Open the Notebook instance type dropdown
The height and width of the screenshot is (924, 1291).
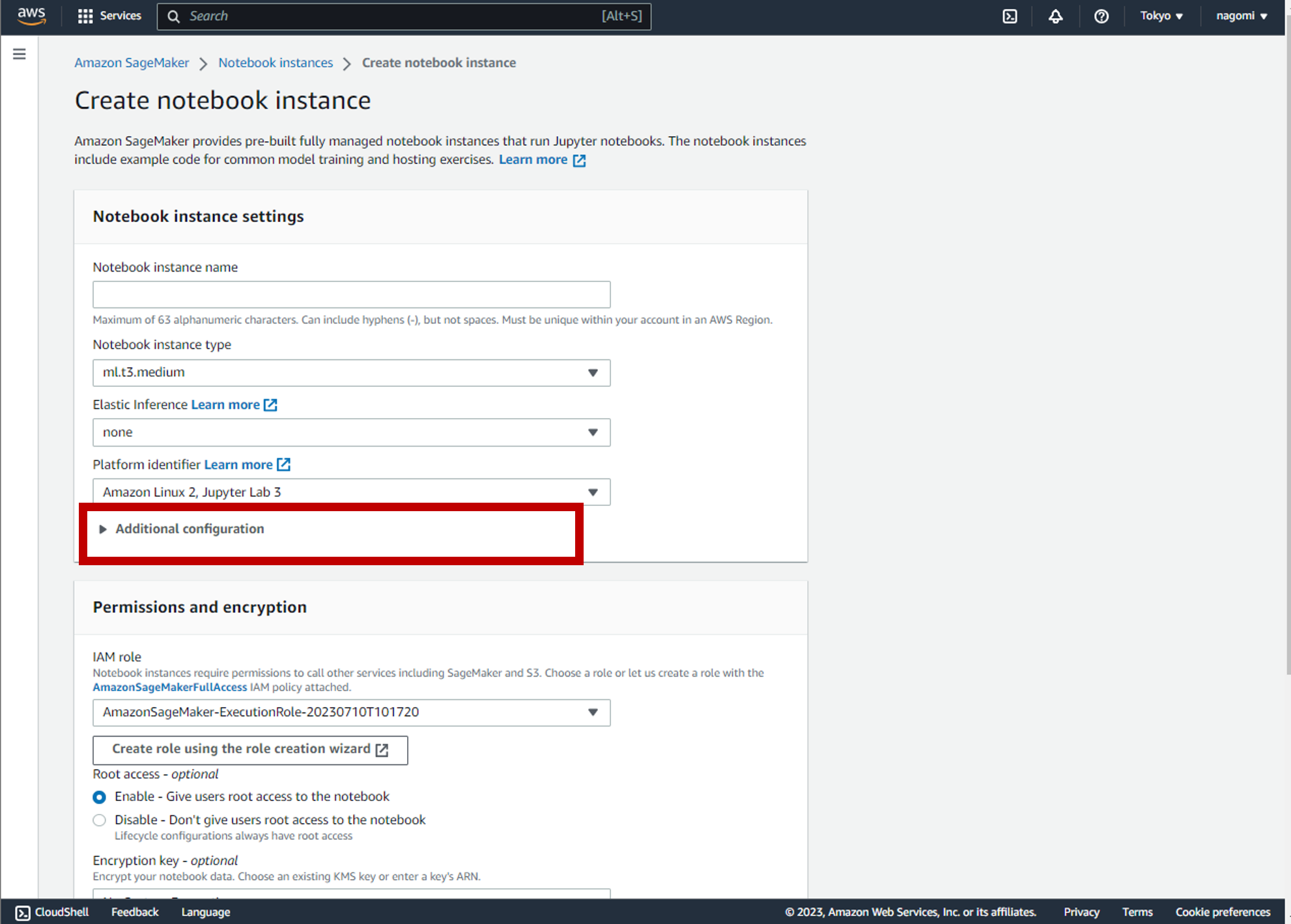(x=351, y=372)
